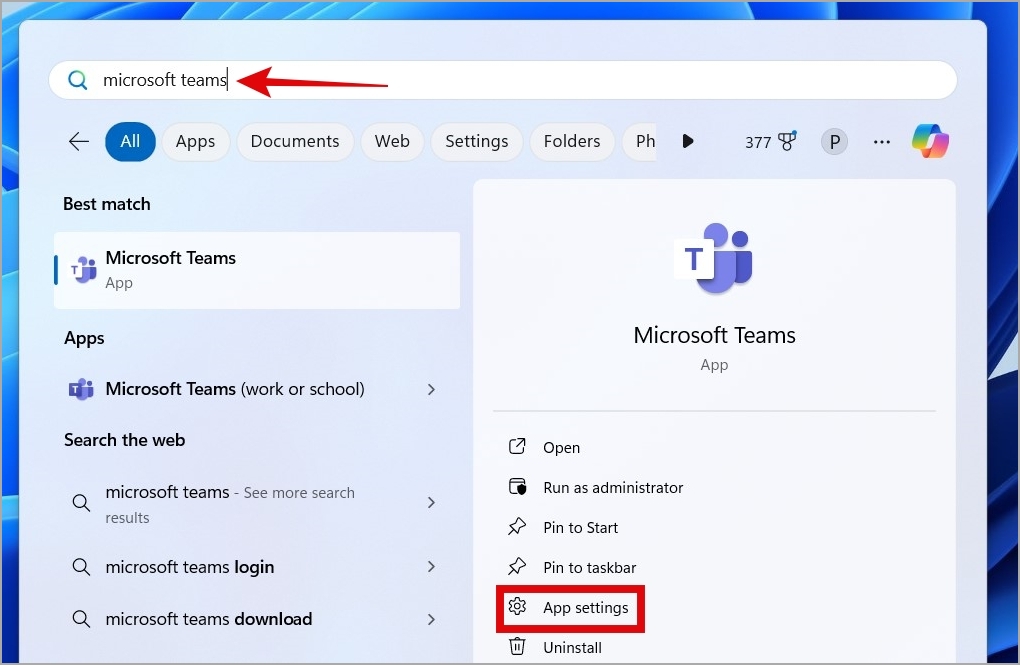Switch to the Web filter tab
The width and height of the screenshot is (1020, 665).
[x=392, y=141]
